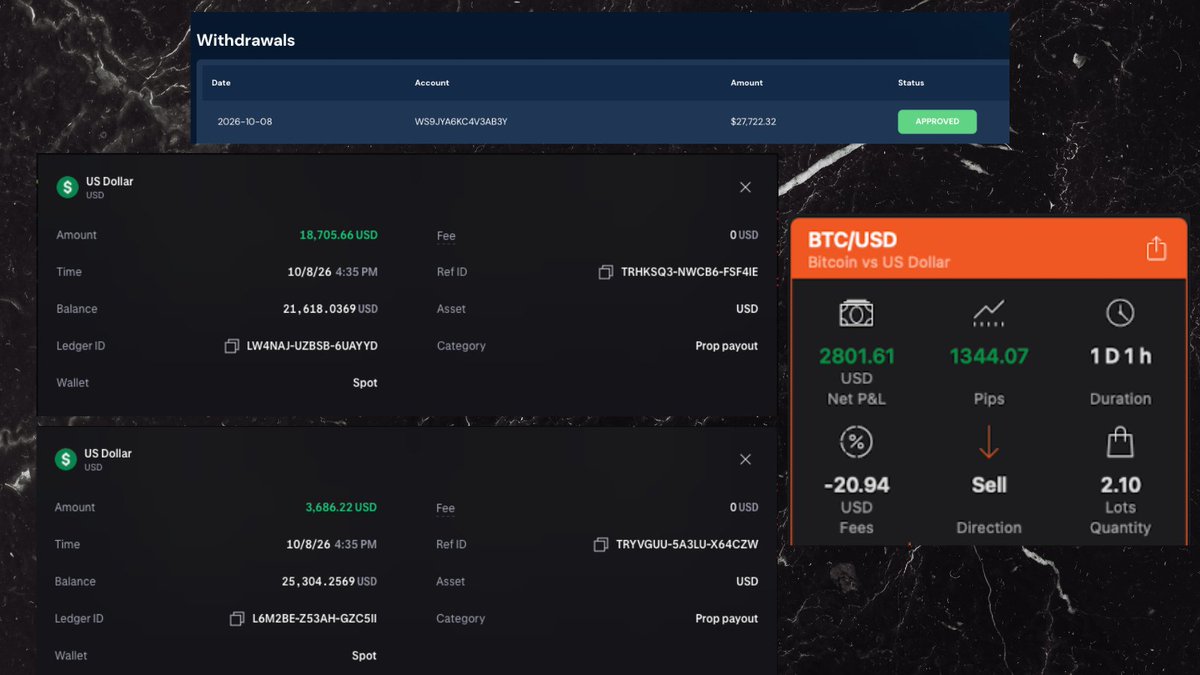Close the 18,705.66 USD transaction panel

pos(745,187)
